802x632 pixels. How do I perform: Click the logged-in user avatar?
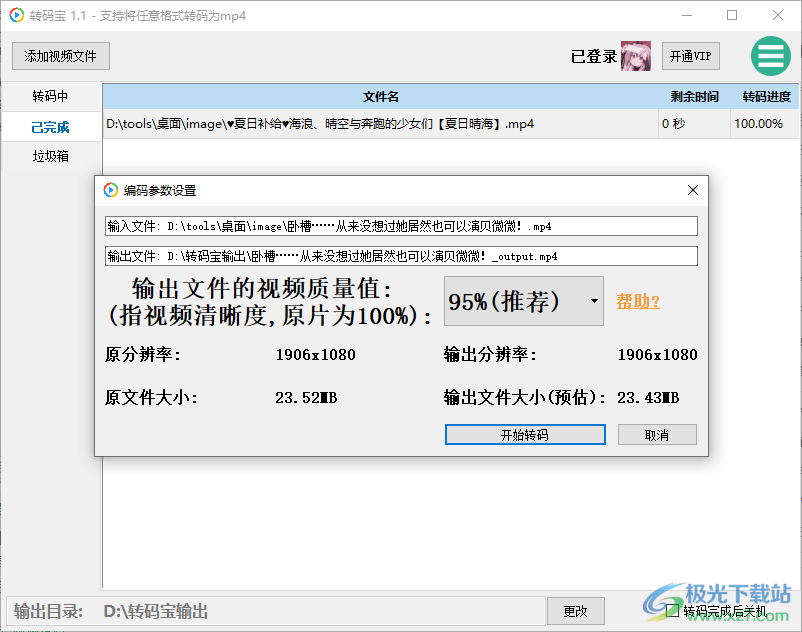click(x=636, y=56)
